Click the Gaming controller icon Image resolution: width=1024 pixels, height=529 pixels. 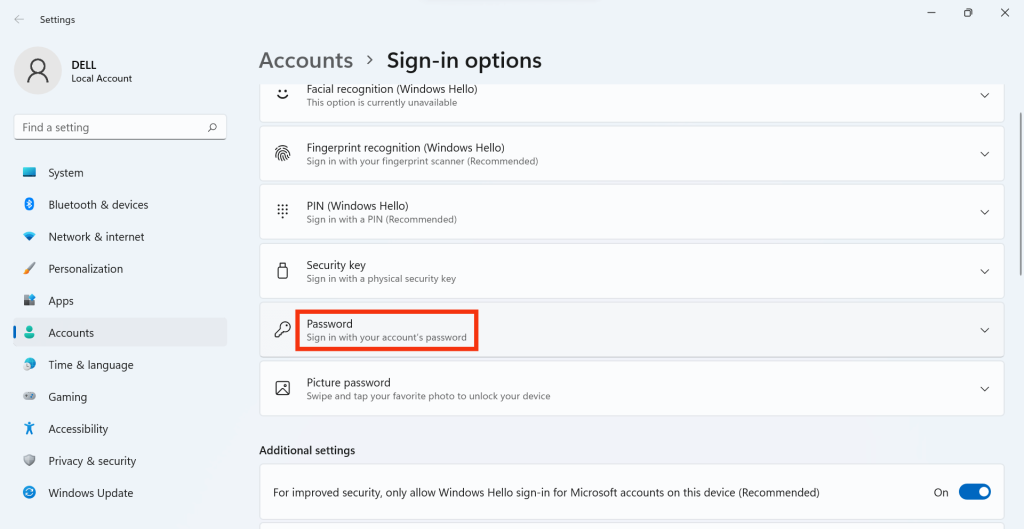(29, 396)
